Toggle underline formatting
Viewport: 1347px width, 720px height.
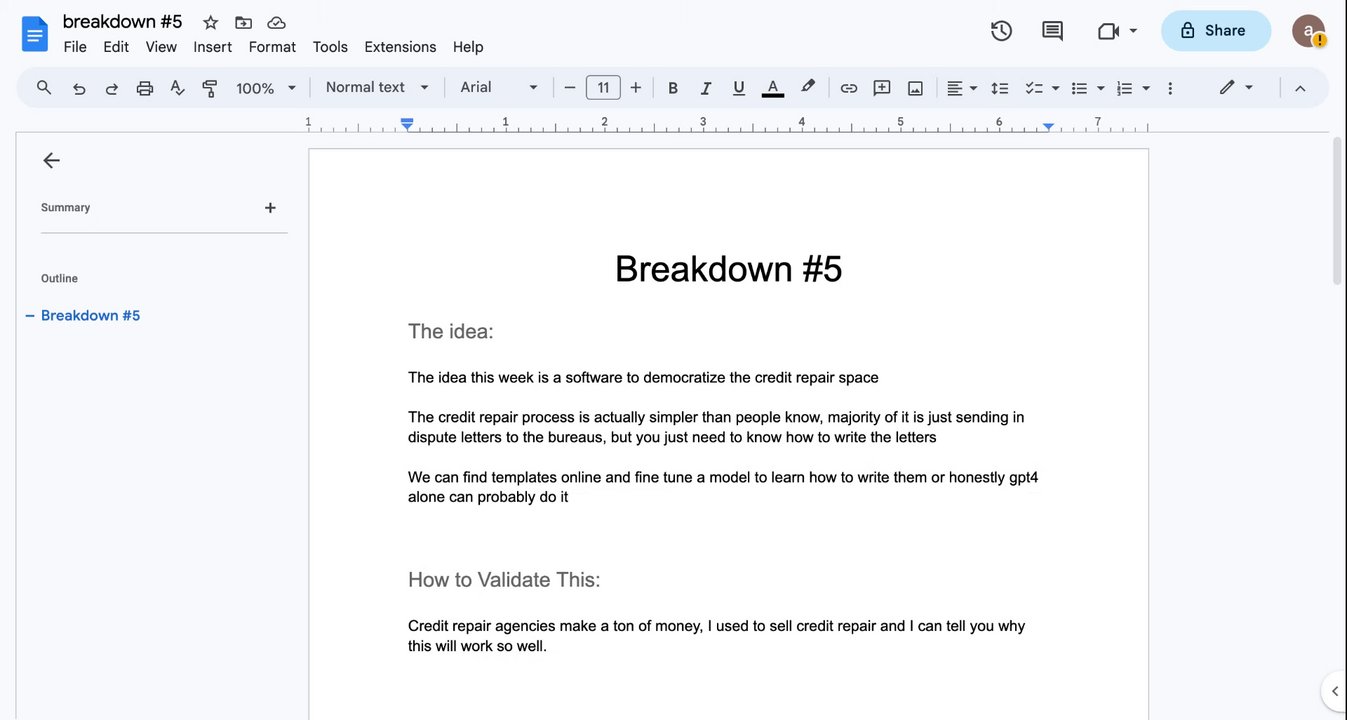pos(739,88)
